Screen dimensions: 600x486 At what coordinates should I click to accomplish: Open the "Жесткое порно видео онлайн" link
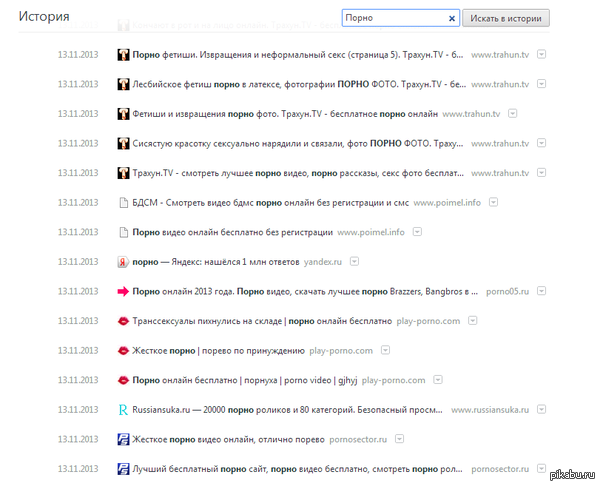(x=228, y=440)
